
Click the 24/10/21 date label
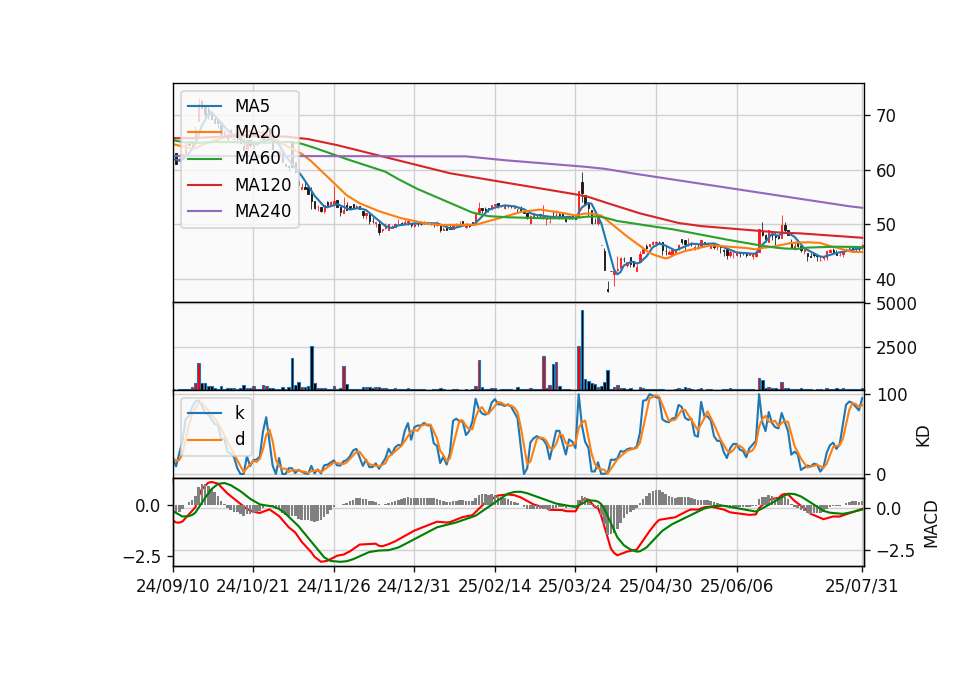pos(253,586)
